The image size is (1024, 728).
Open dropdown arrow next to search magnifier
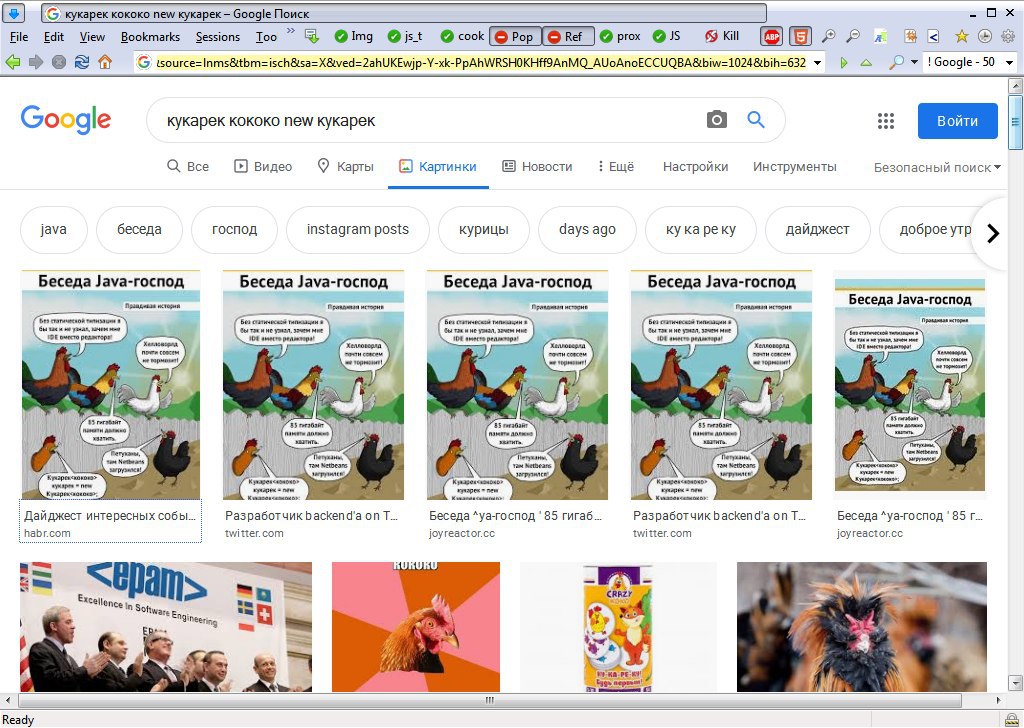click(914, 62)
